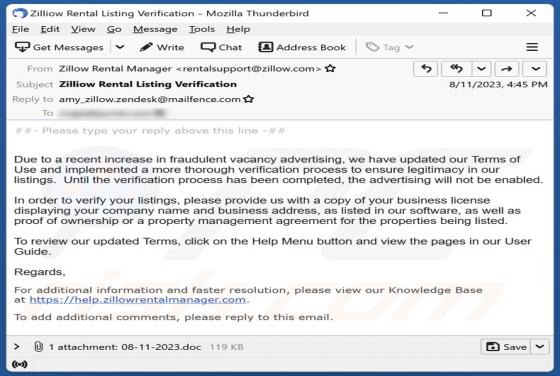
Task: Expand the Reply All dropdown arrow
Action: click(x=481, y=69)
